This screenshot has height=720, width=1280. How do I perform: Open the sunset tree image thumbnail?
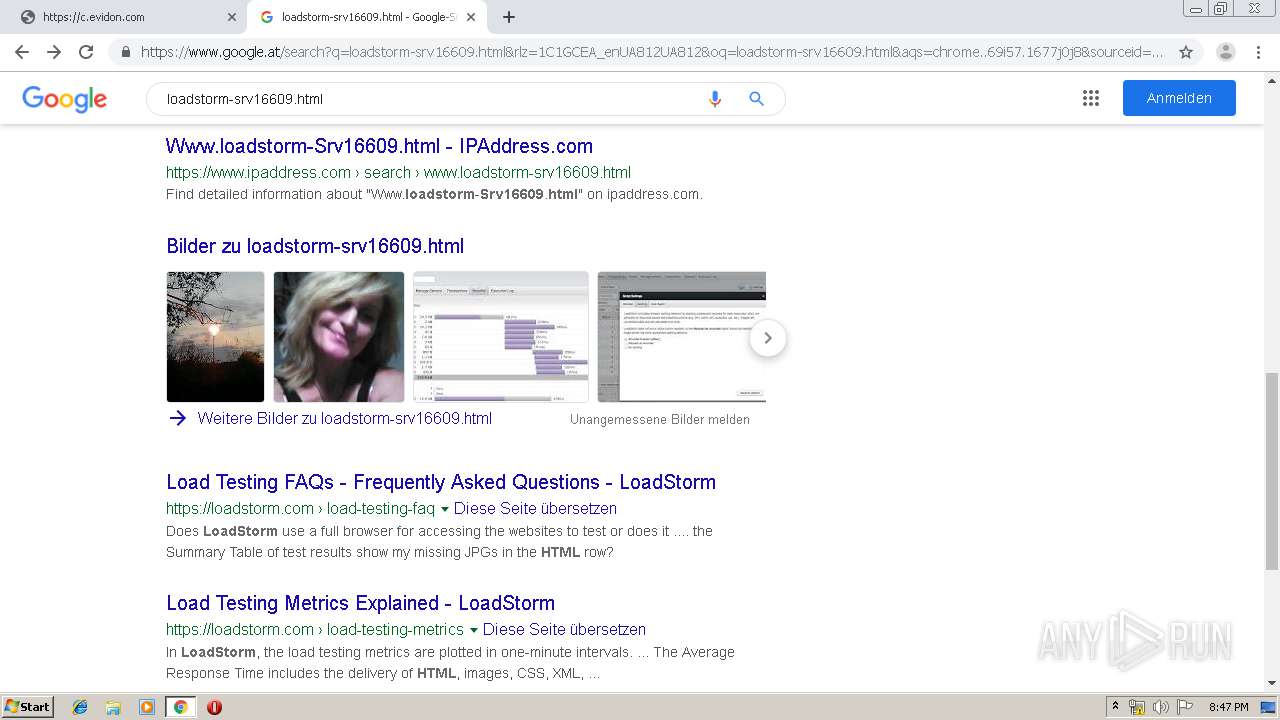tap(215, 337)
